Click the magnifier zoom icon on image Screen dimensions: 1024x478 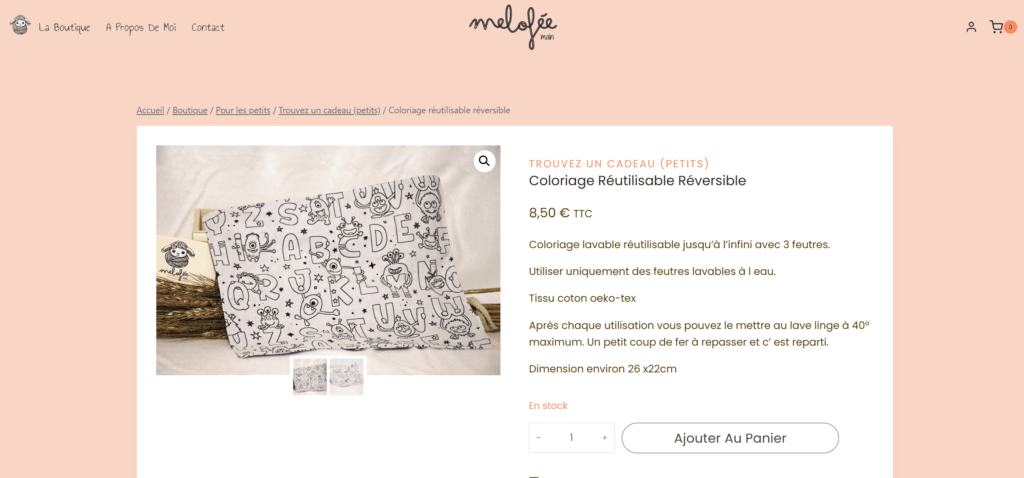(x=484, y=161)
